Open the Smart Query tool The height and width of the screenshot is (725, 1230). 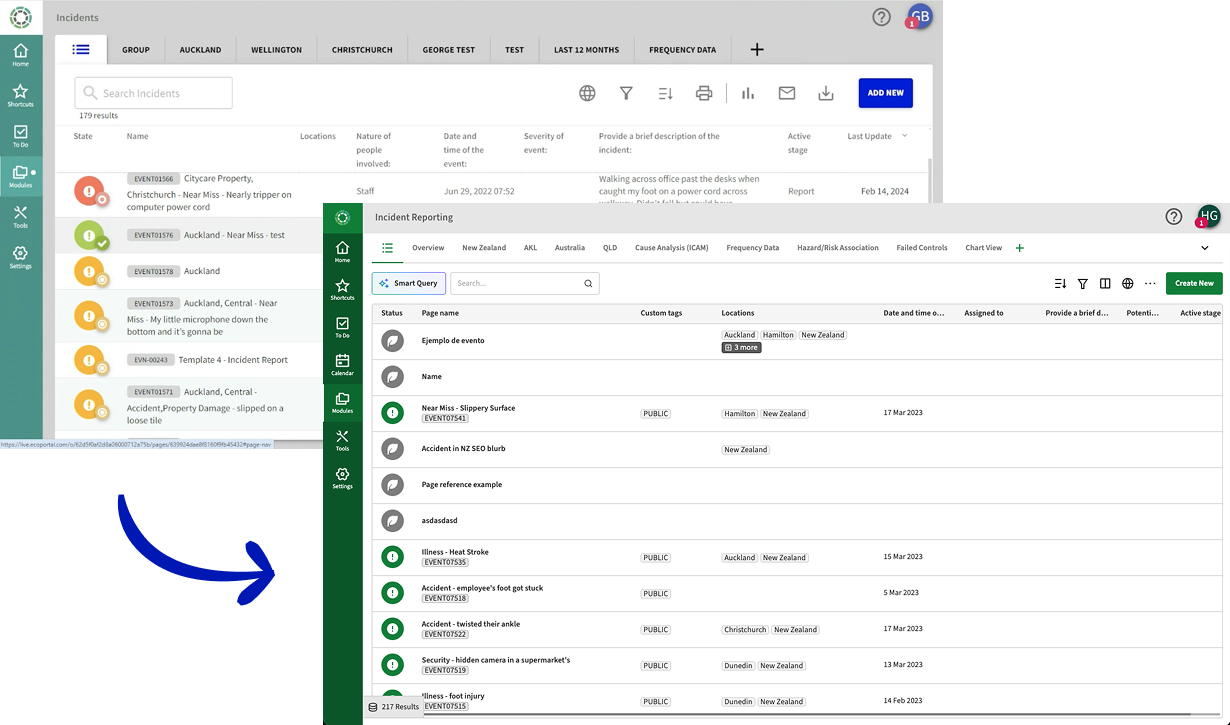408,283
